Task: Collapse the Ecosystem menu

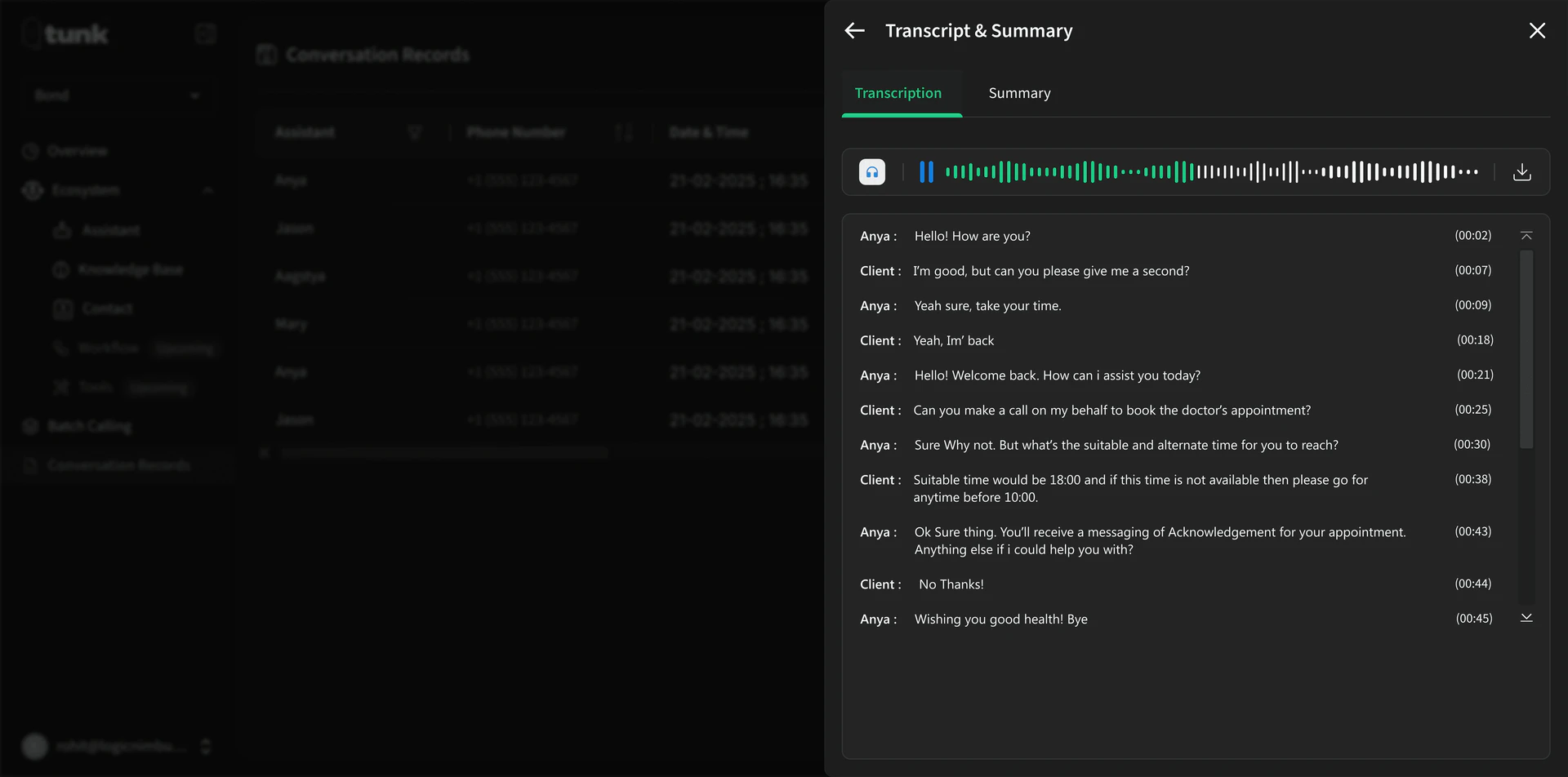Action: pyautogui.click(x=207, y=190)
